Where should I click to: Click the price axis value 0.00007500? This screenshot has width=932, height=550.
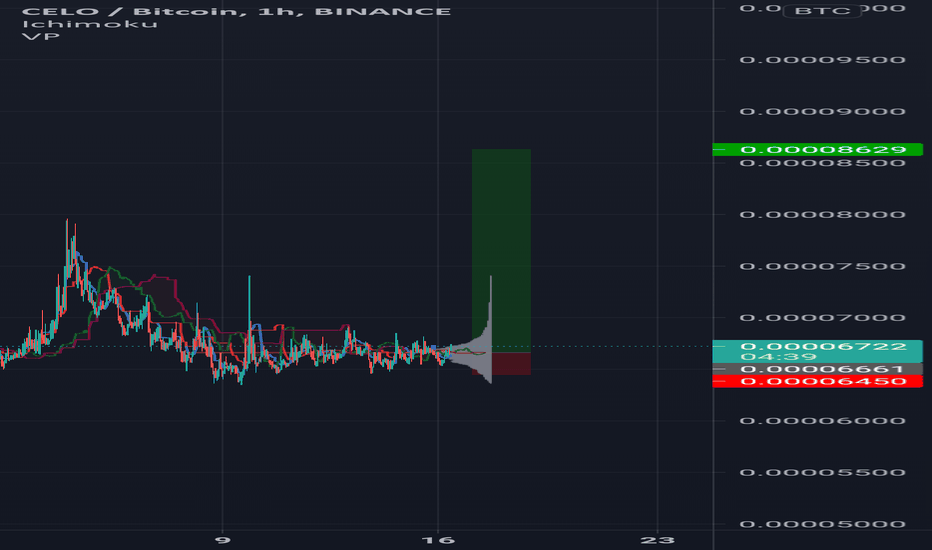click(823, 266)
